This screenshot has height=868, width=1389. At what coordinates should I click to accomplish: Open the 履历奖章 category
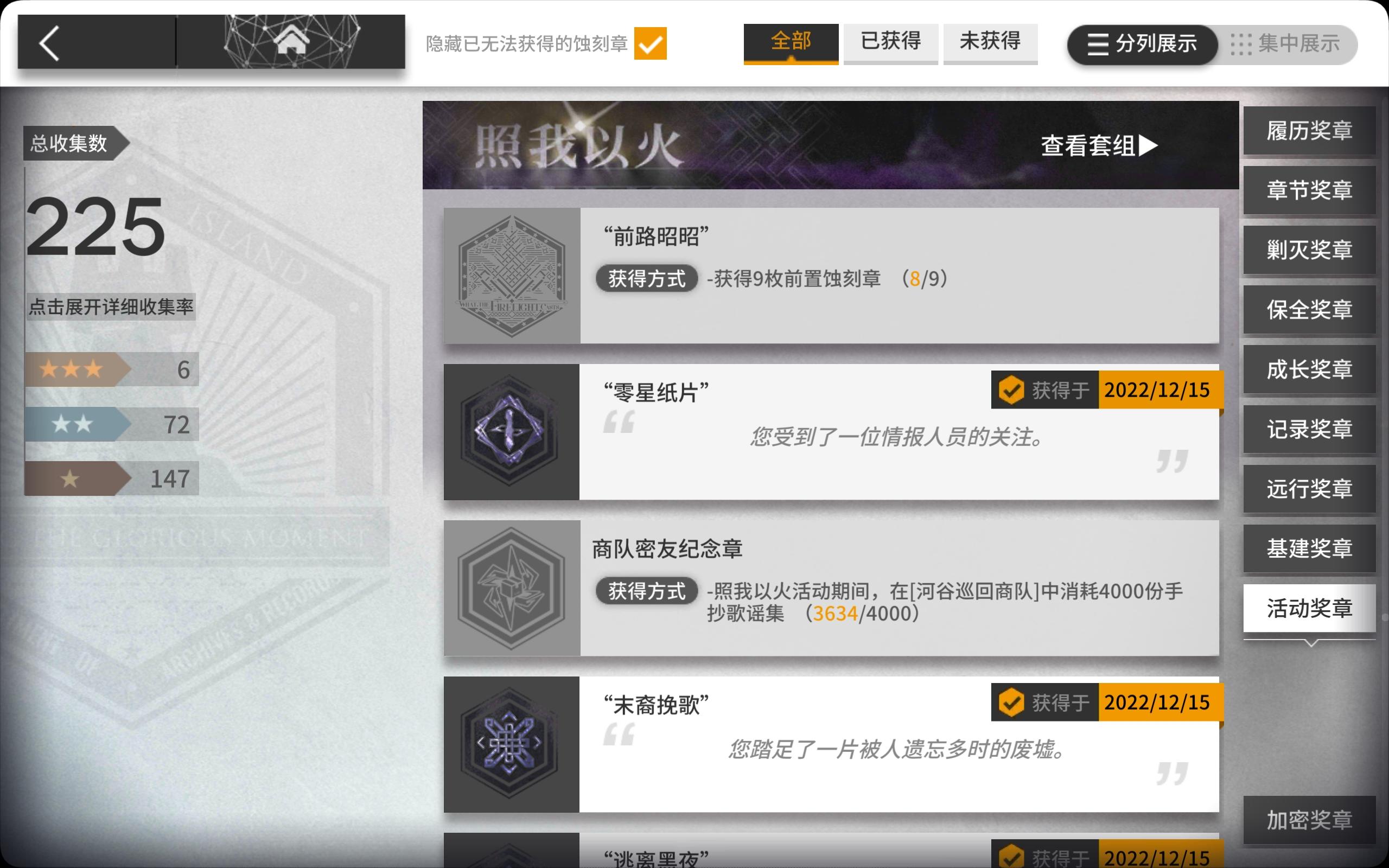1310,131
